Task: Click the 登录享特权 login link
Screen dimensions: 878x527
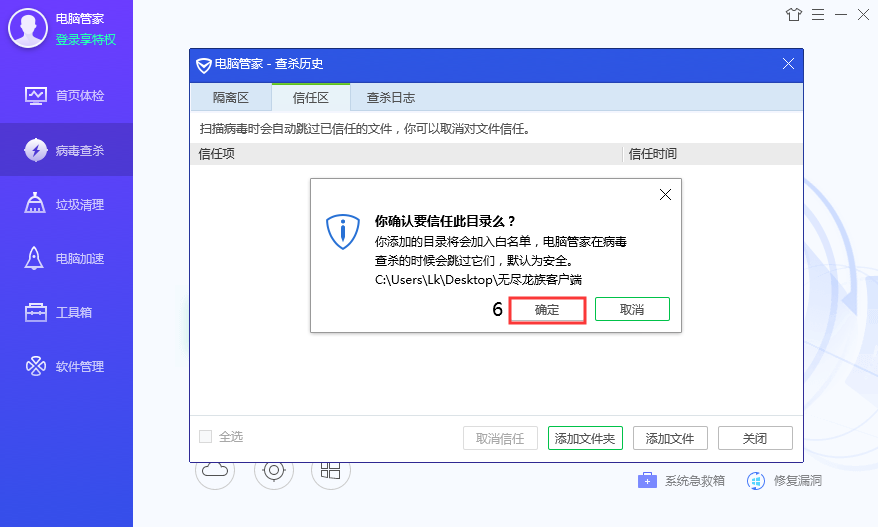Action: [86, 40]
